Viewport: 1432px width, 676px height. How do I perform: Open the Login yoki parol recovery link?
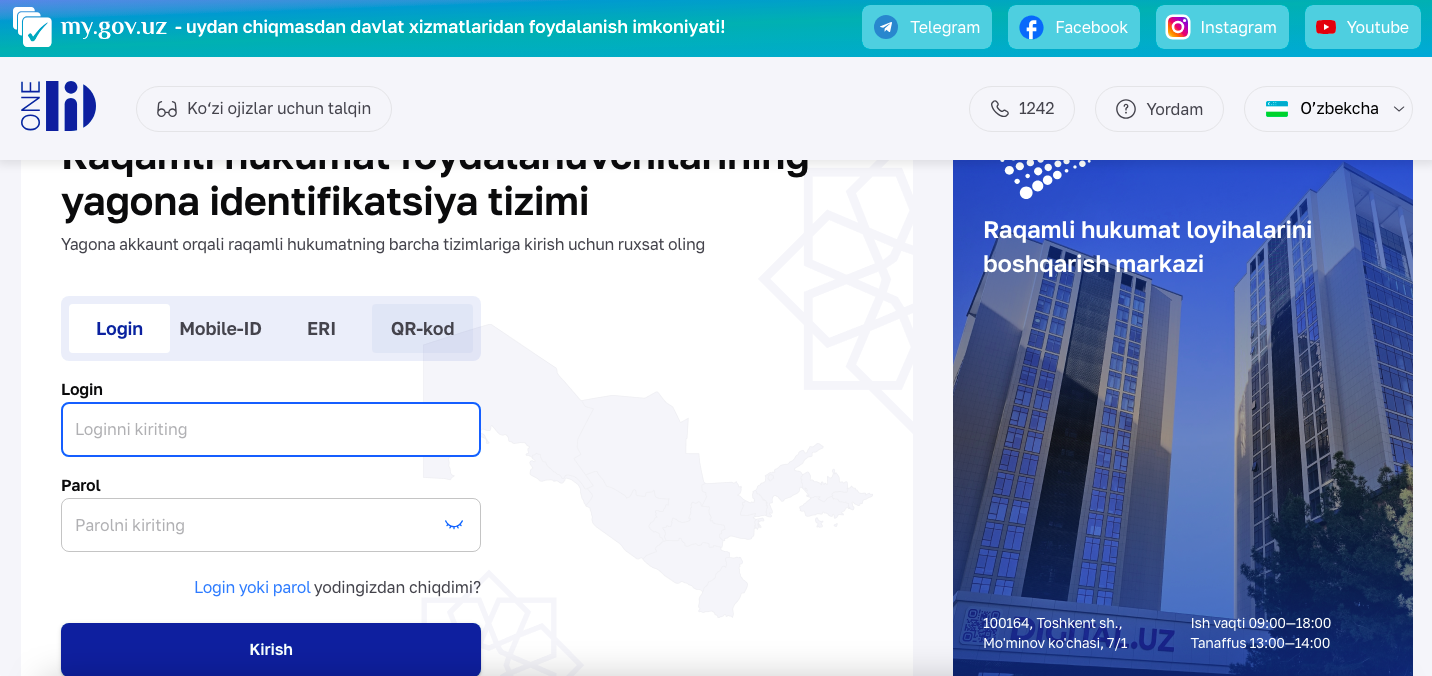click(x=252, y=587)
